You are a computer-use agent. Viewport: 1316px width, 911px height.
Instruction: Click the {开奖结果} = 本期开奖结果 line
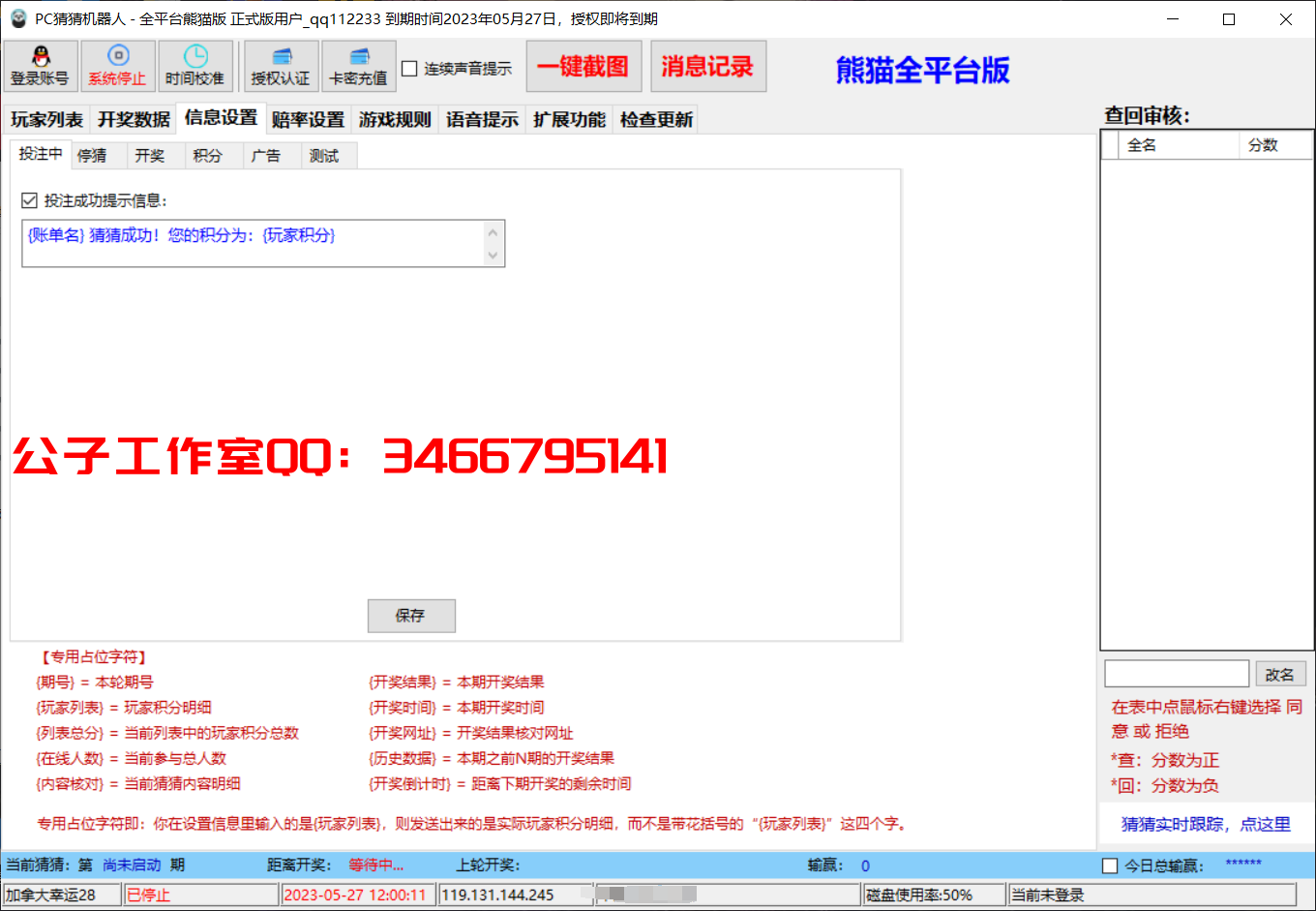tap(456, 683)
